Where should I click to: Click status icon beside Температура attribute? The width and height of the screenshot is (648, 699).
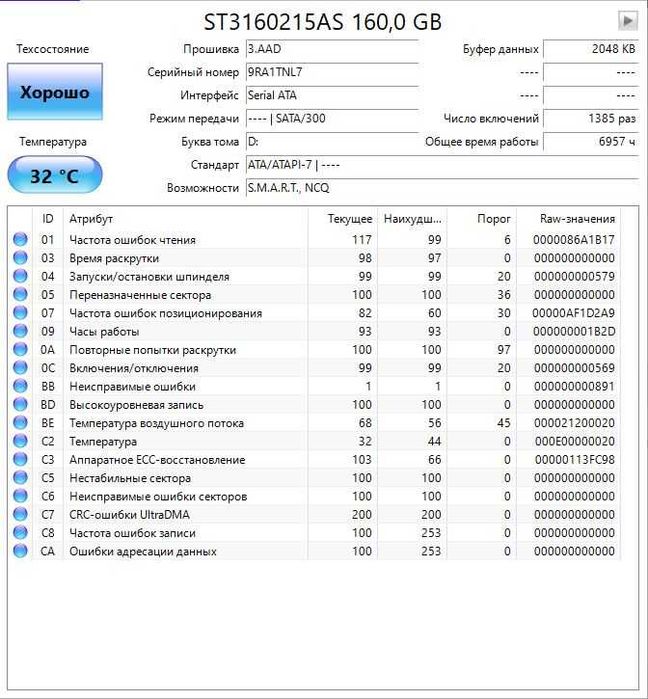coord(21,441)
